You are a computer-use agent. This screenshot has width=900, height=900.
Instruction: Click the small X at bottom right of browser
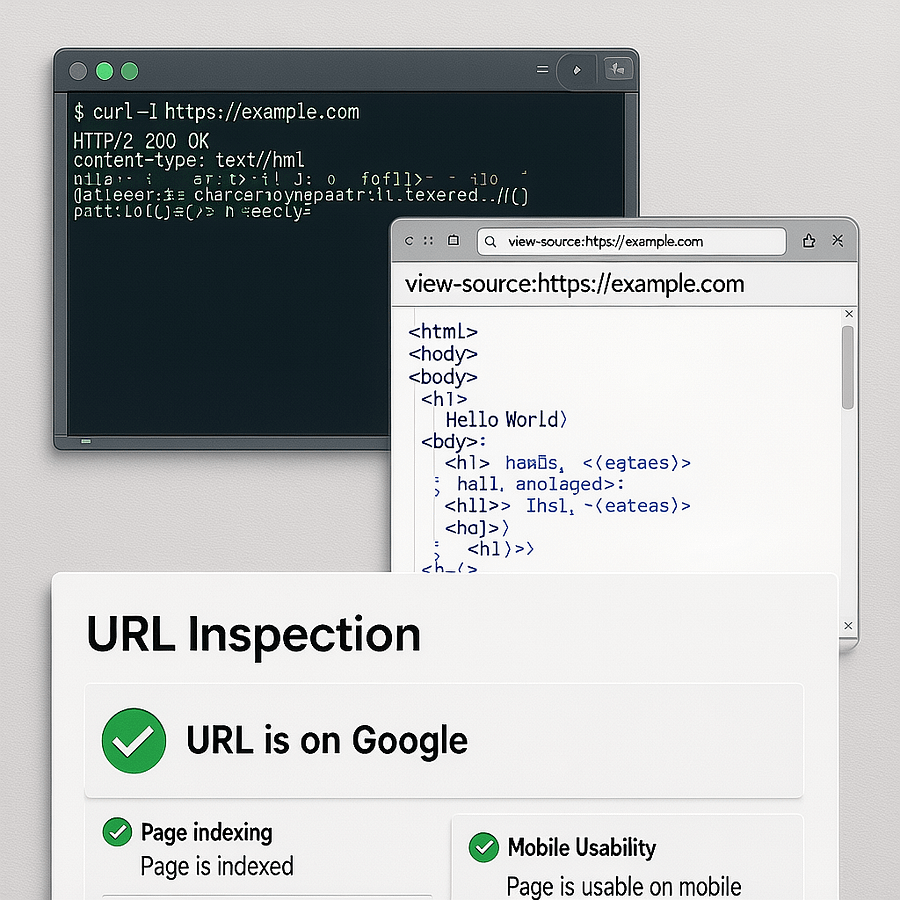tap(848, 626)
